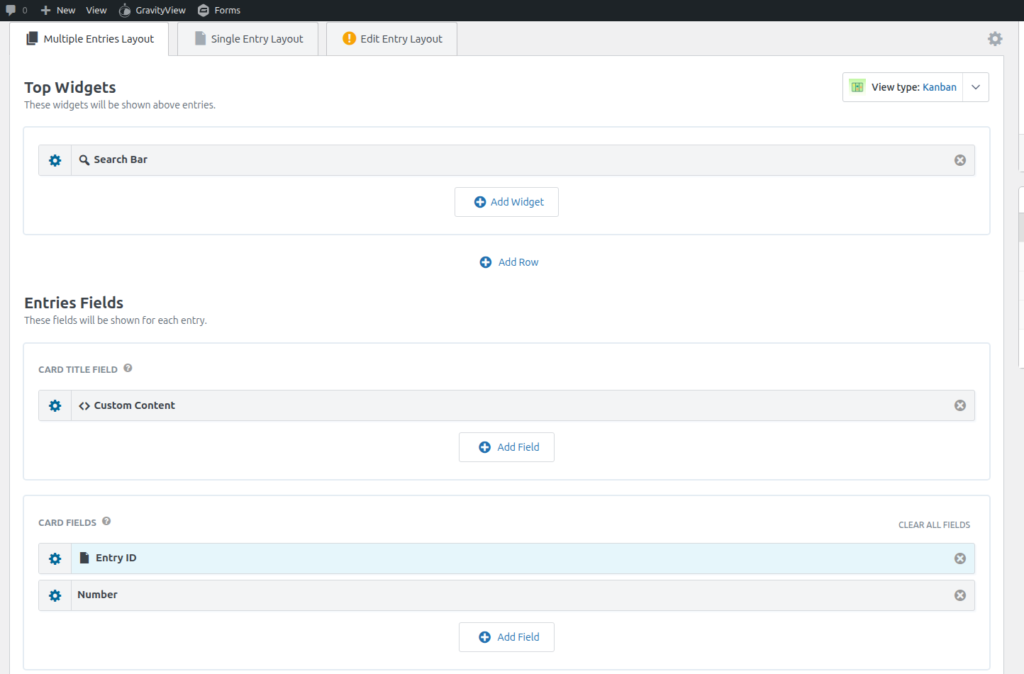Click Add Widget button
The image size is (1024, 674).
[507, 202]
